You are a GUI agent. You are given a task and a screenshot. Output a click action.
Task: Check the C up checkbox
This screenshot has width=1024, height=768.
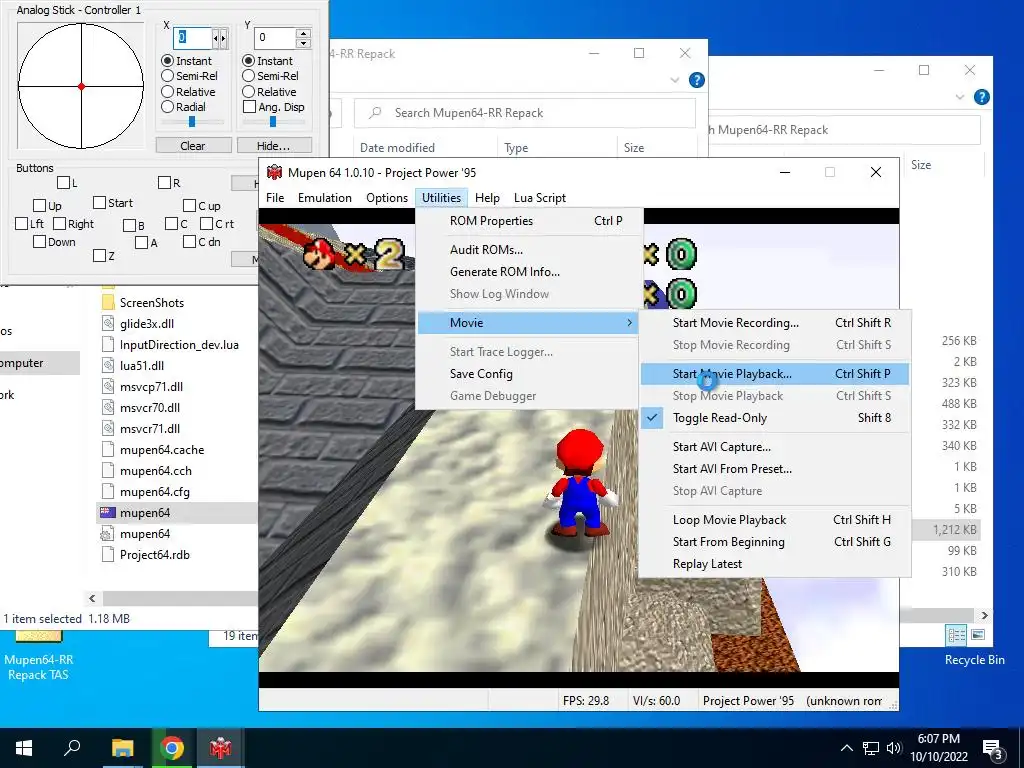pyautogui.click(x=189, y=206)
